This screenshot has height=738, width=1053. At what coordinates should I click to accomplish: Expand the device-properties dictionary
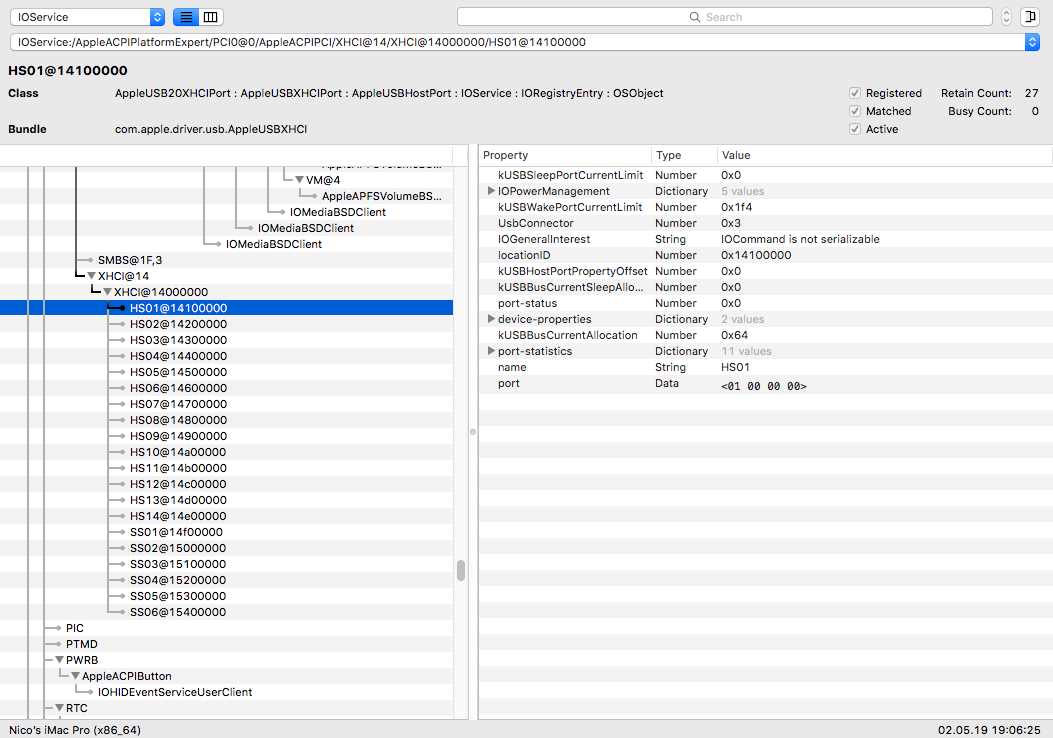coord(491,319)
